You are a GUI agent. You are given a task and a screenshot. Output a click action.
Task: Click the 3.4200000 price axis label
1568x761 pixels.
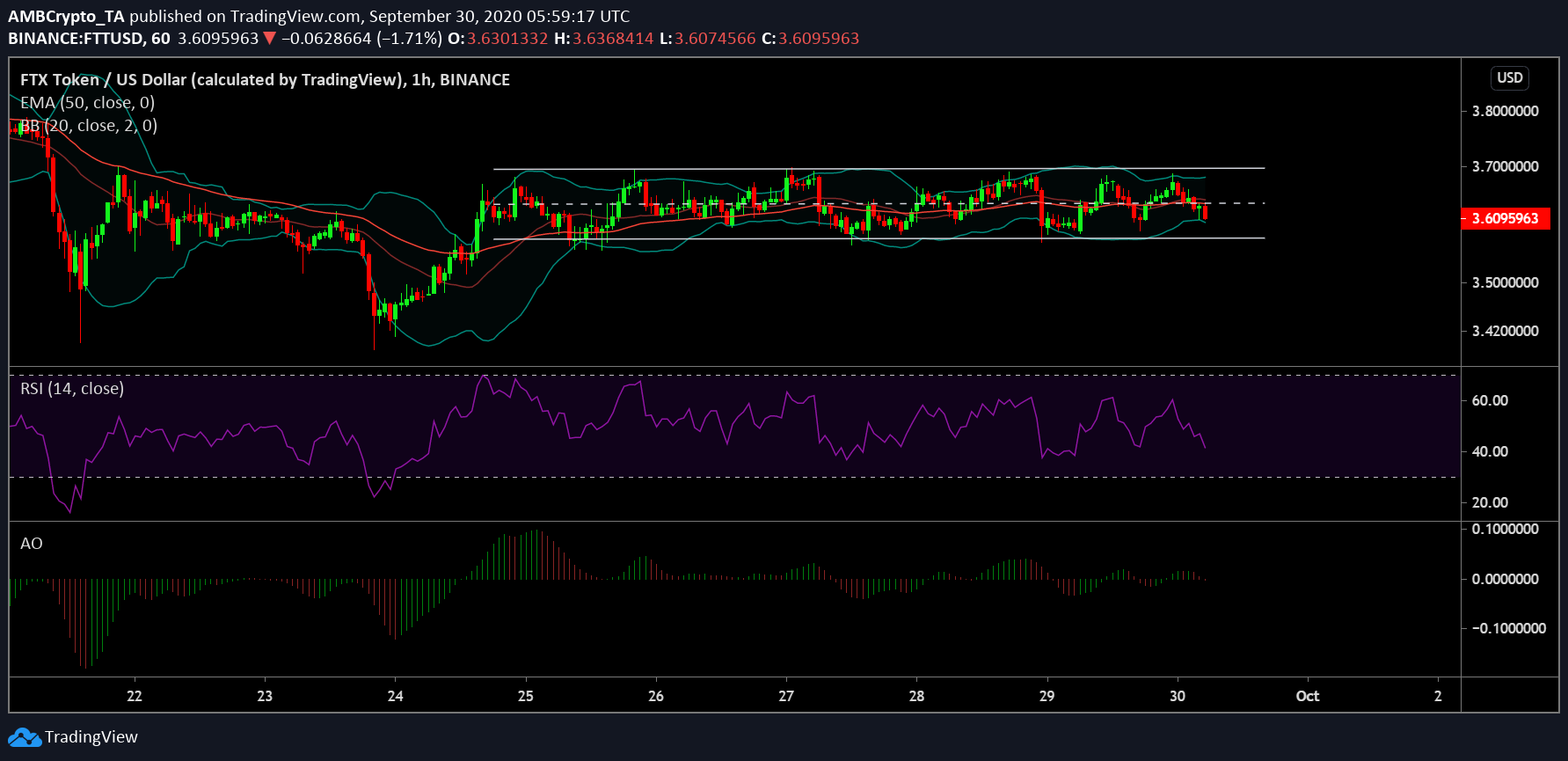pos(1505,332)
